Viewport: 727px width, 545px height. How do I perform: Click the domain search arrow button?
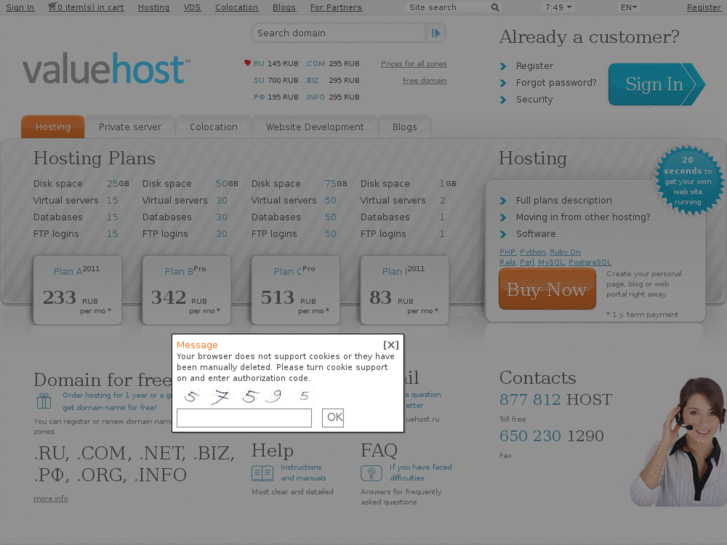click(x=435, y=33)
